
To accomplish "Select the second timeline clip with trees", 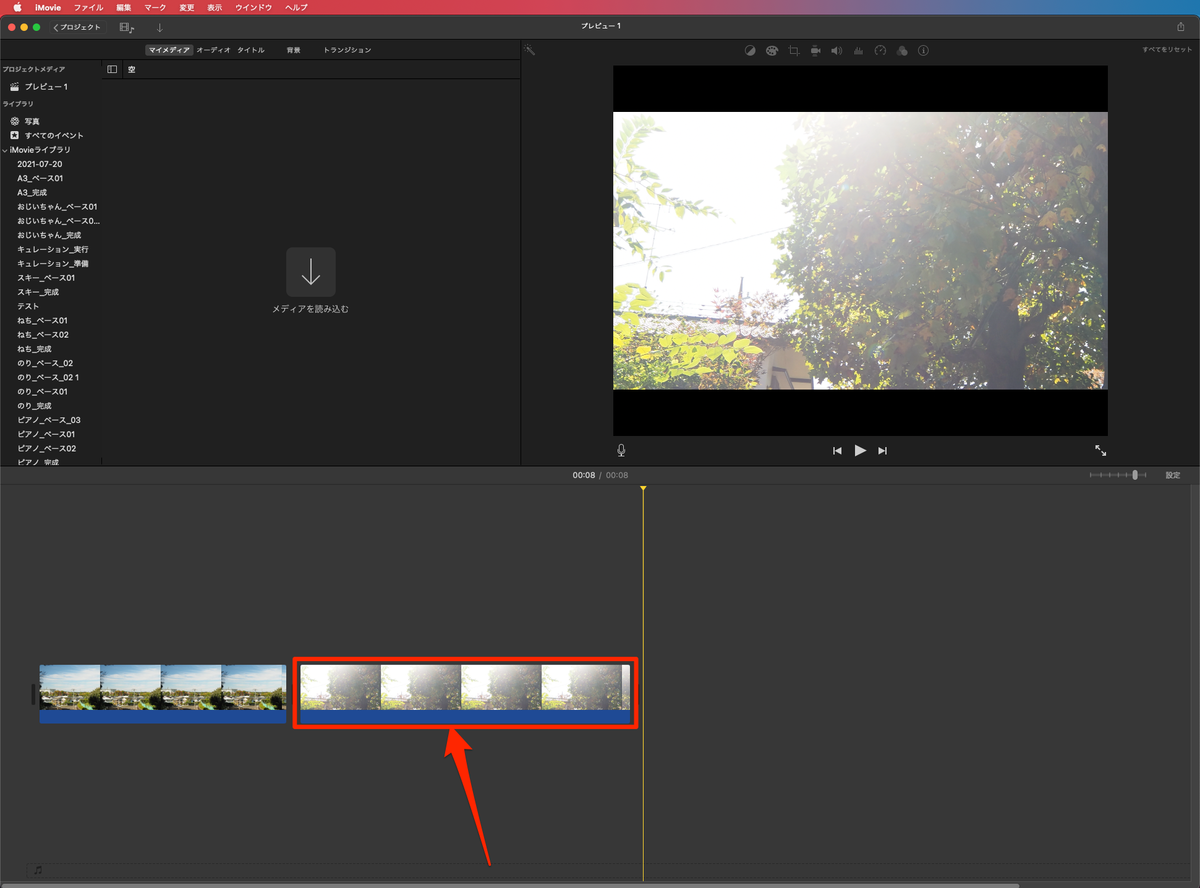I will [465, 694].
